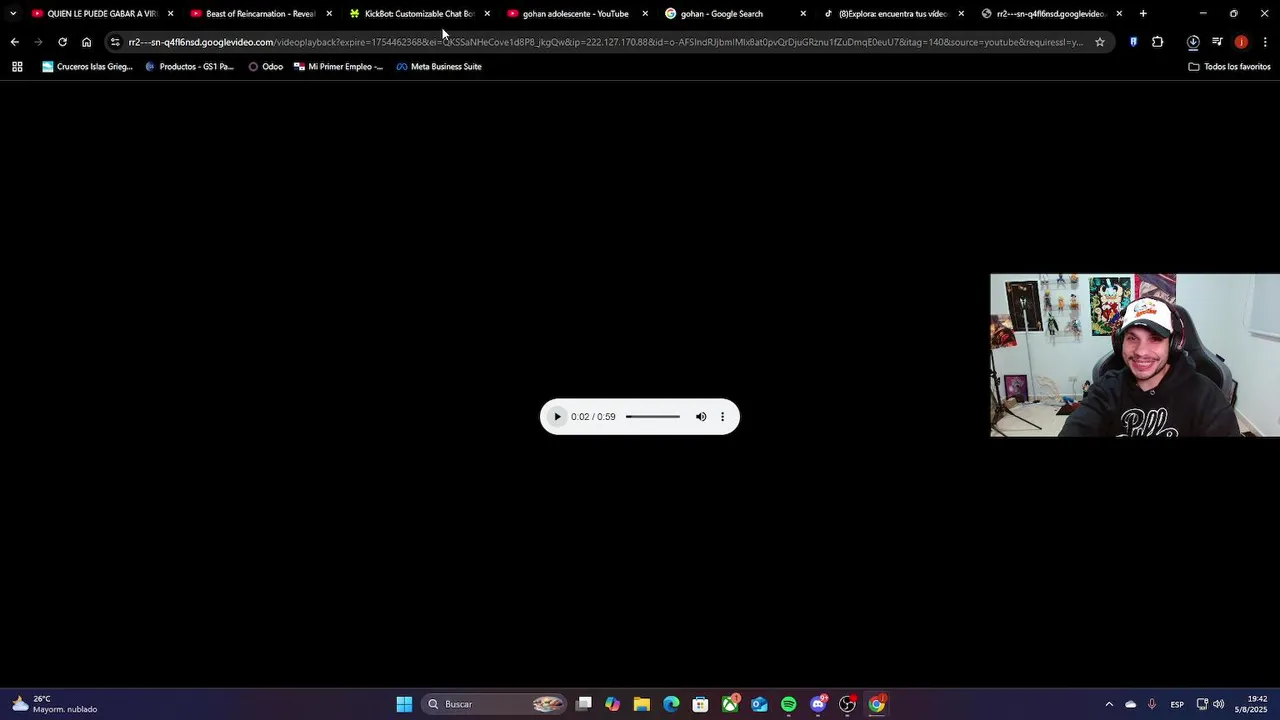Switch to Explora encuentra tus videos tab

(893, 14)
